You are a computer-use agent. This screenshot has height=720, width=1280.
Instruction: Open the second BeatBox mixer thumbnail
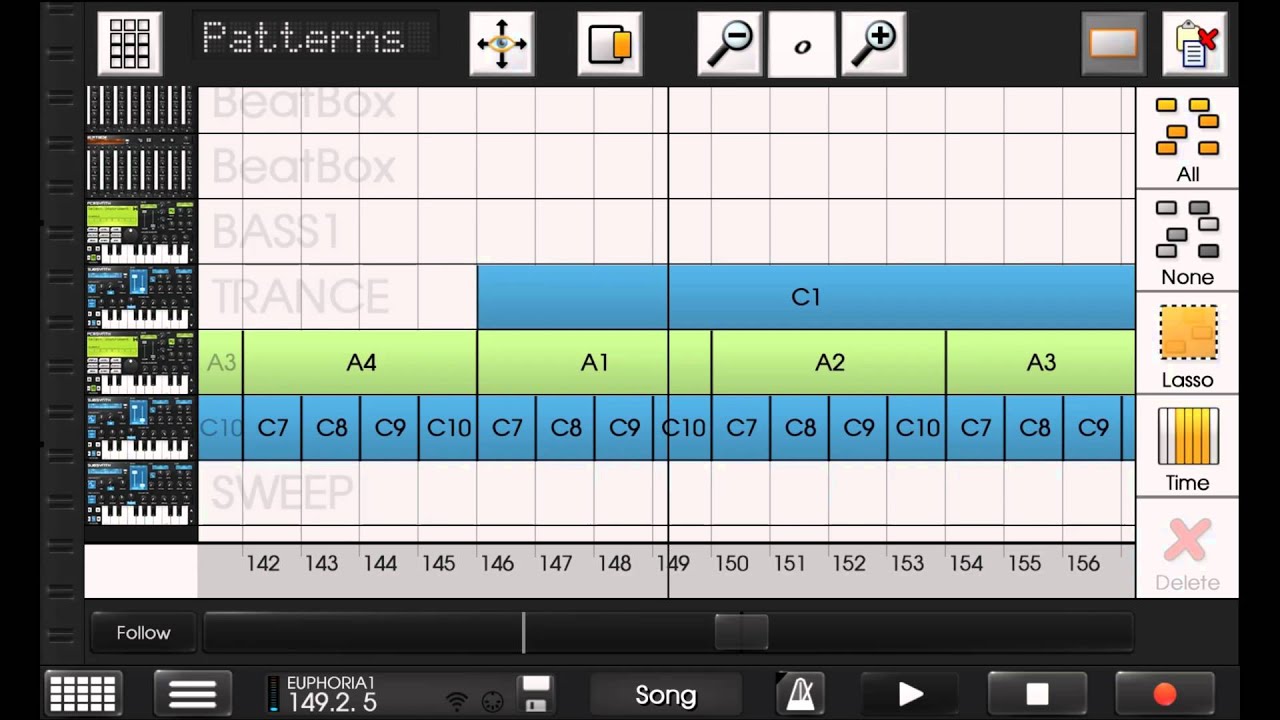click(140, 166)
